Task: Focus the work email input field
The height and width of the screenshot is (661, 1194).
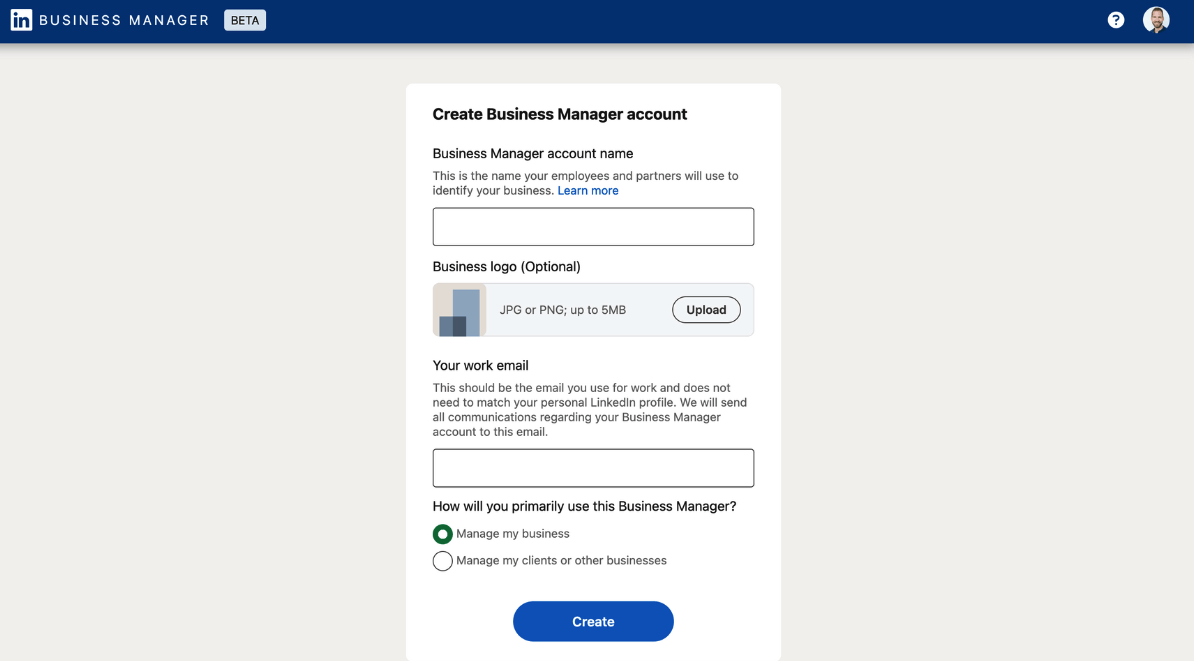Action: (x=593, y=468)
